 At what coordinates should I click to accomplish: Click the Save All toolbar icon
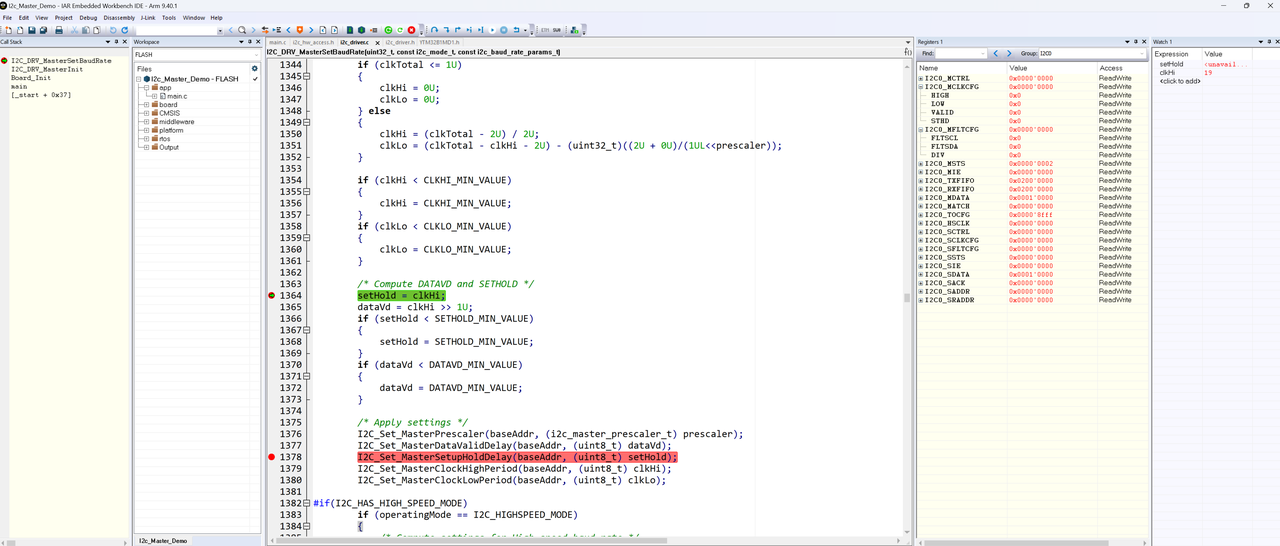coord(43,30)
